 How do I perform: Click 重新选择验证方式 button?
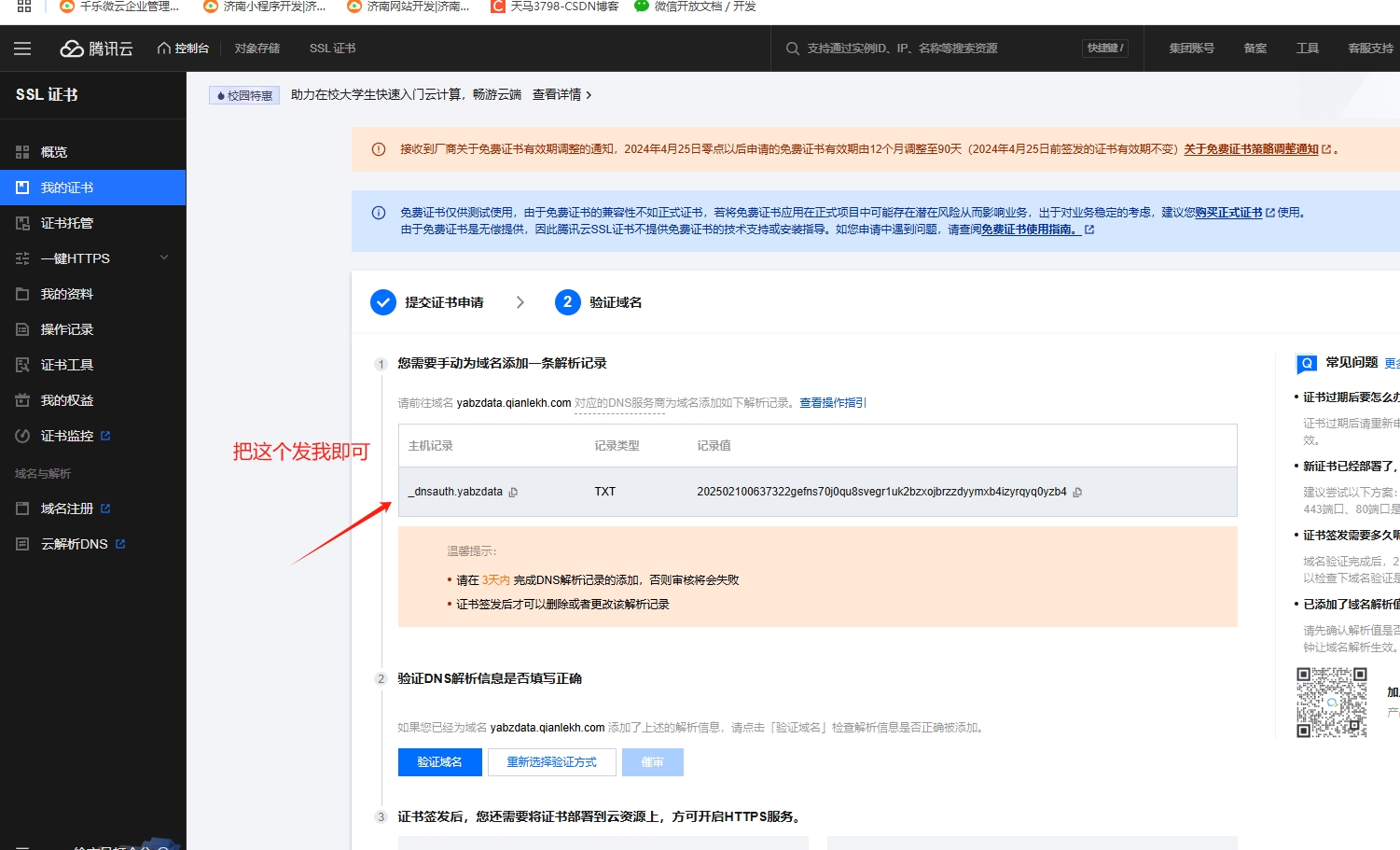point(551,762)
